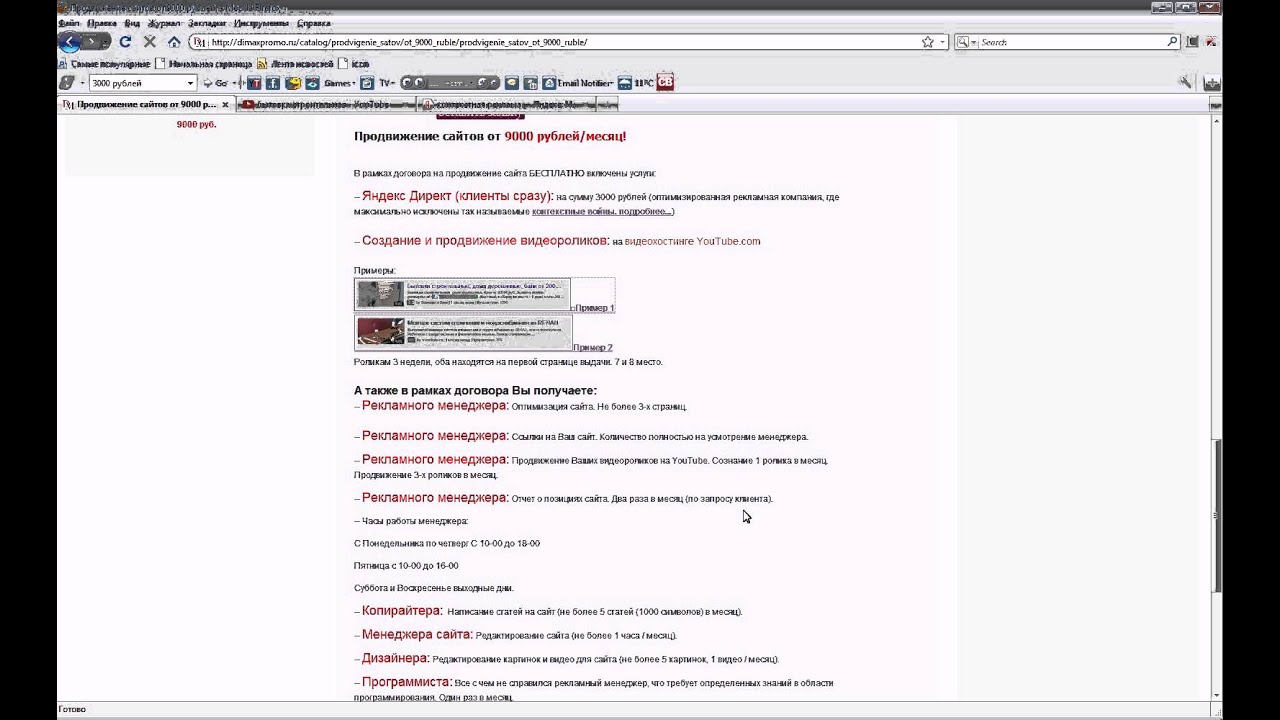The height and width of the screenshot is (720, 1280).
Task: Click the Facebook toolbar icon
Action: (x=272, y=83)
